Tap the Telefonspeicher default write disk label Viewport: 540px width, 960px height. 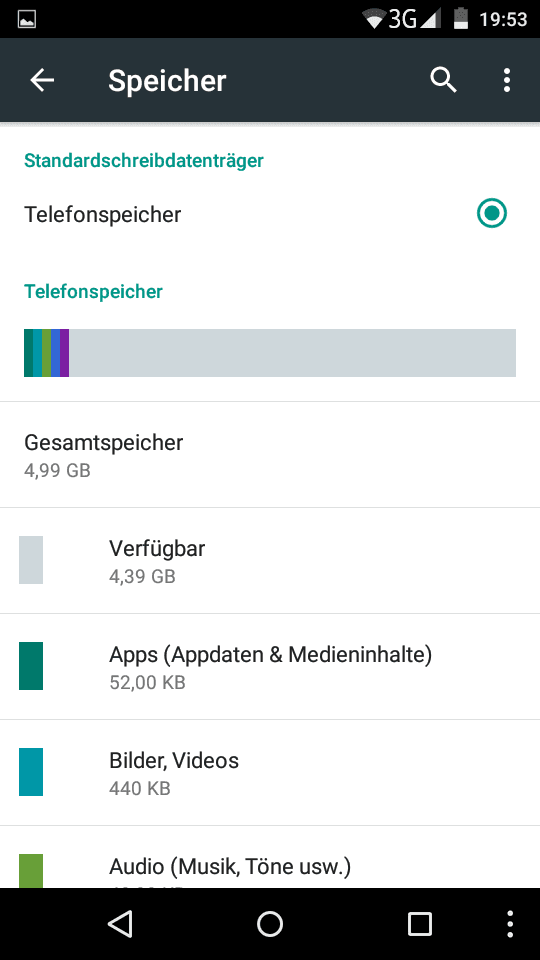point(102,215)
